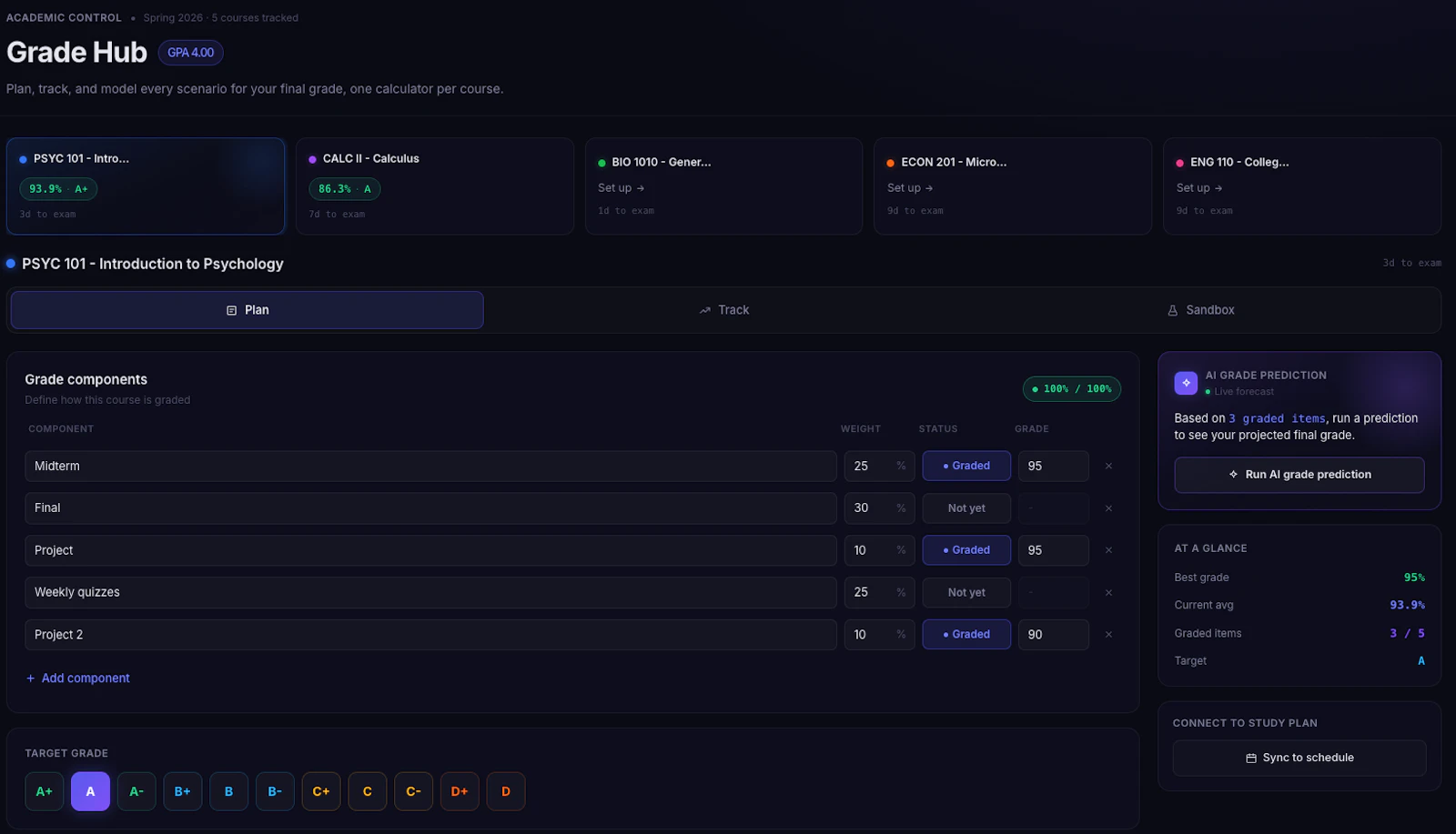
Task: Pick D as target grade
Action: point(506,791)
